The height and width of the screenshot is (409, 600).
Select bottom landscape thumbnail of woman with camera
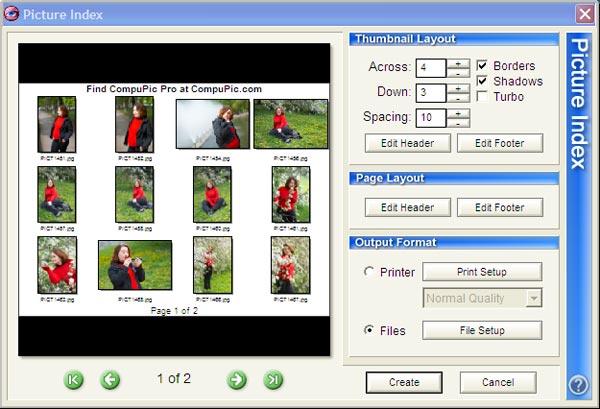[x=135, y=265]
